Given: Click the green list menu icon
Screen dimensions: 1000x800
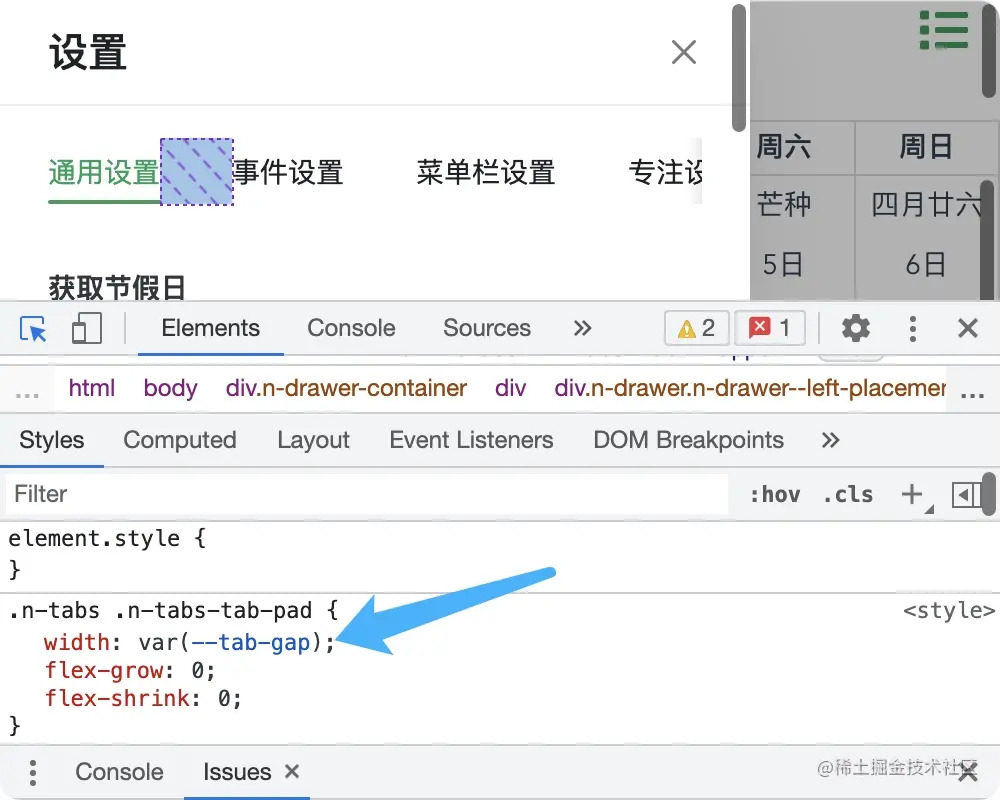Looking at the screenshot, I should click(944, 30).
